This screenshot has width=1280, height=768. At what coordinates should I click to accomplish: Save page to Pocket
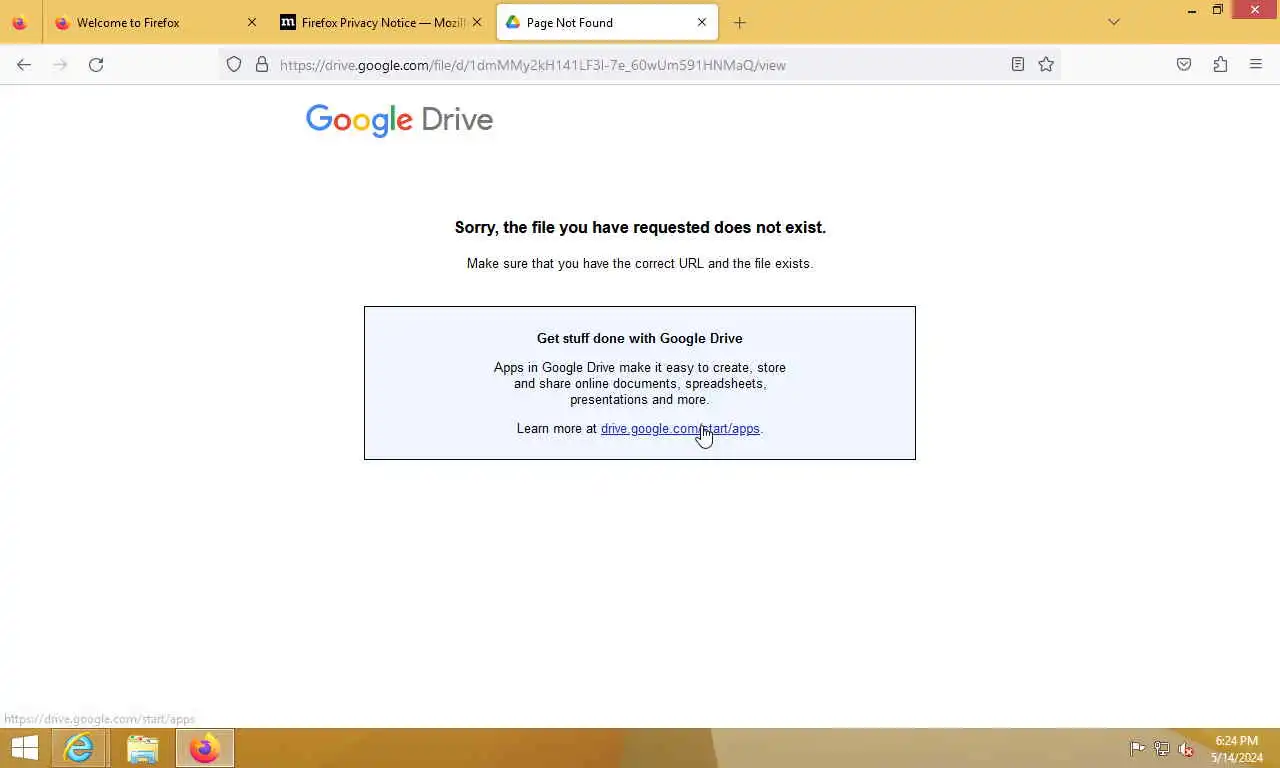click(x=1184, y=65)
